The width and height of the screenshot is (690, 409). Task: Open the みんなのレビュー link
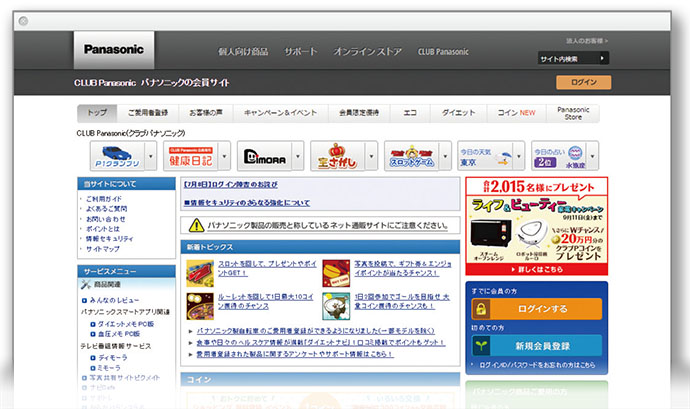click(114, 300)
